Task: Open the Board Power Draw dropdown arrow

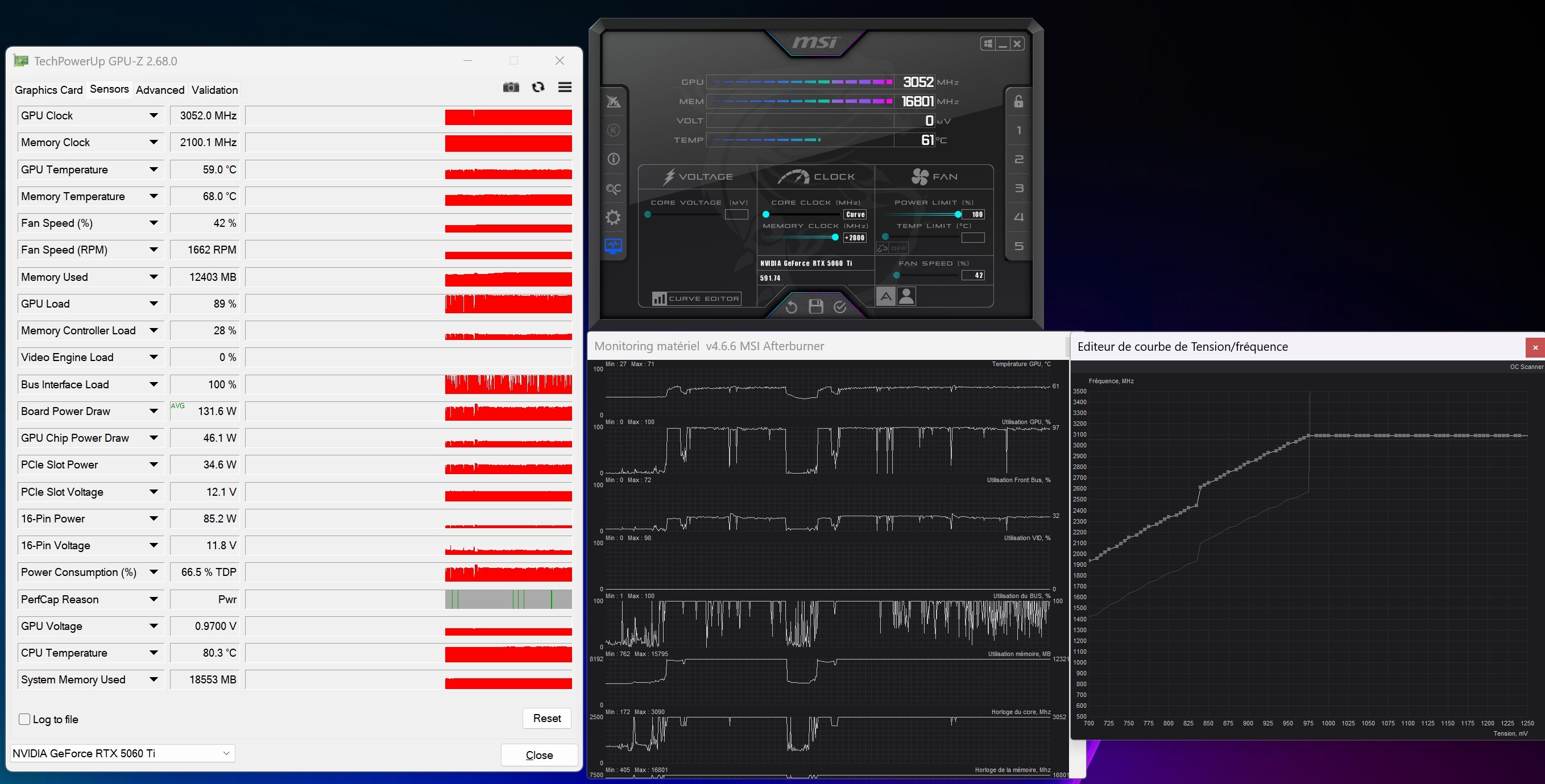Action: click(154, 412)
